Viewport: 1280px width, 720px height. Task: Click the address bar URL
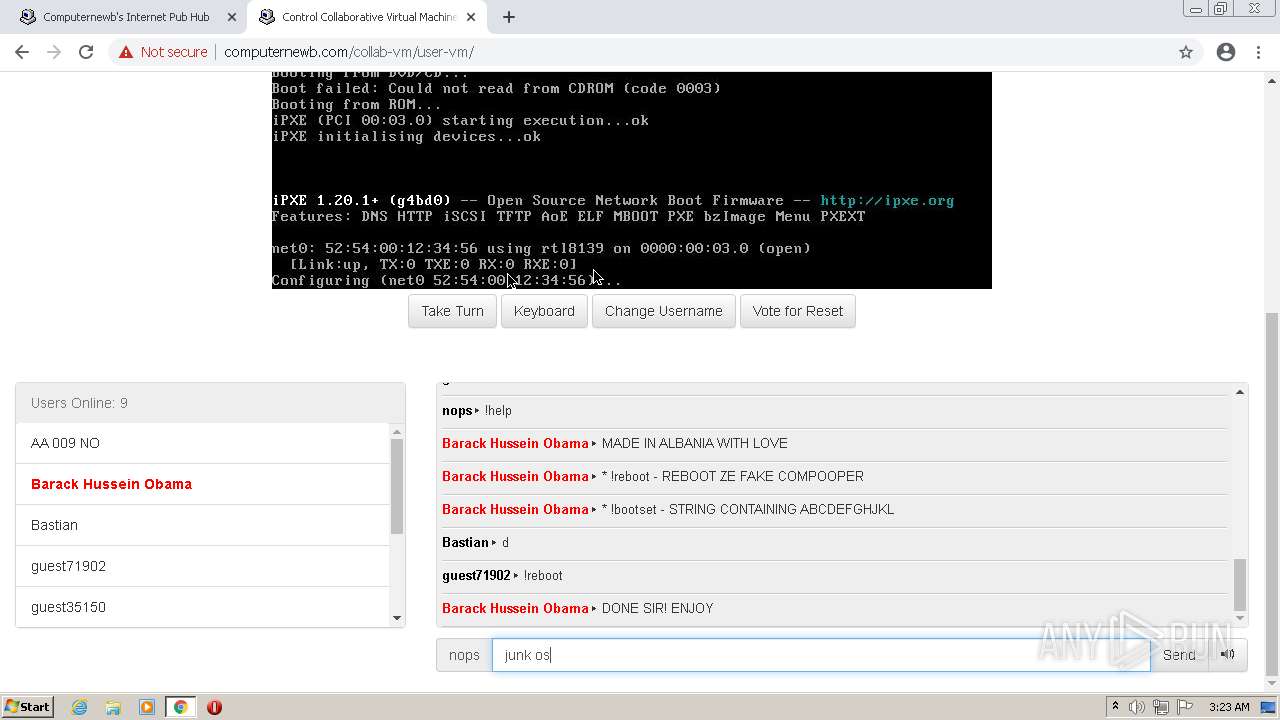coord(349,52)
